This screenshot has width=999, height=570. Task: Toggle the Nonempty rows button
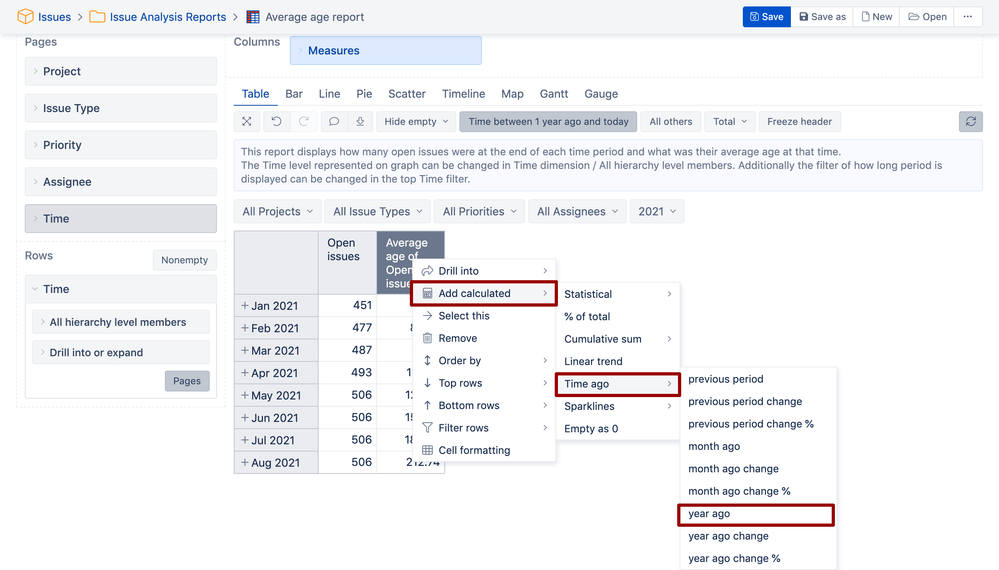click(x=185, y=260)
